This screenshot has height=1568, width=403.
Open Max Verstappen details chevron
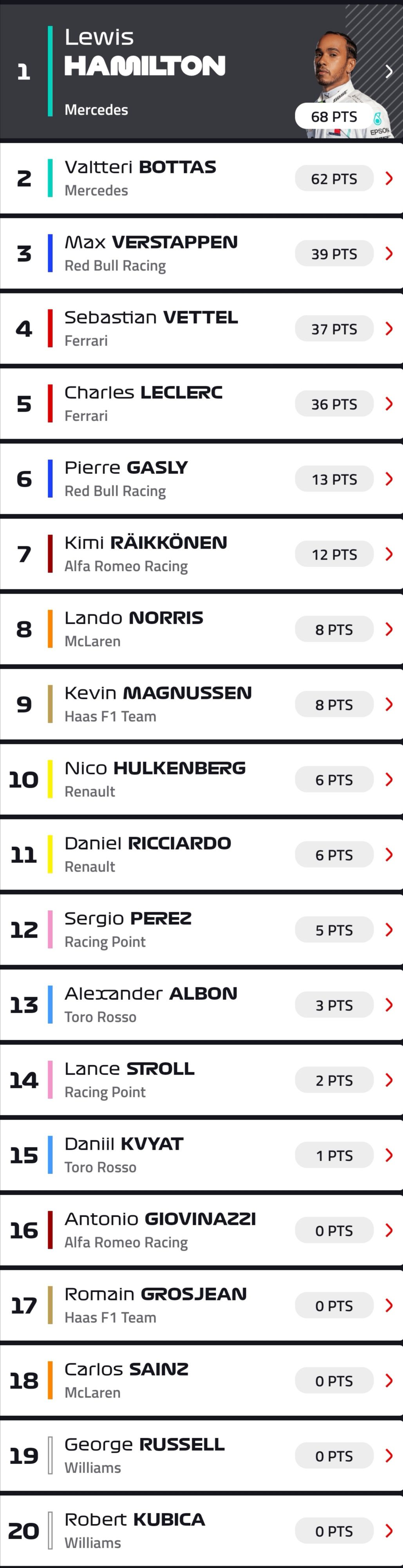(389, 254)
